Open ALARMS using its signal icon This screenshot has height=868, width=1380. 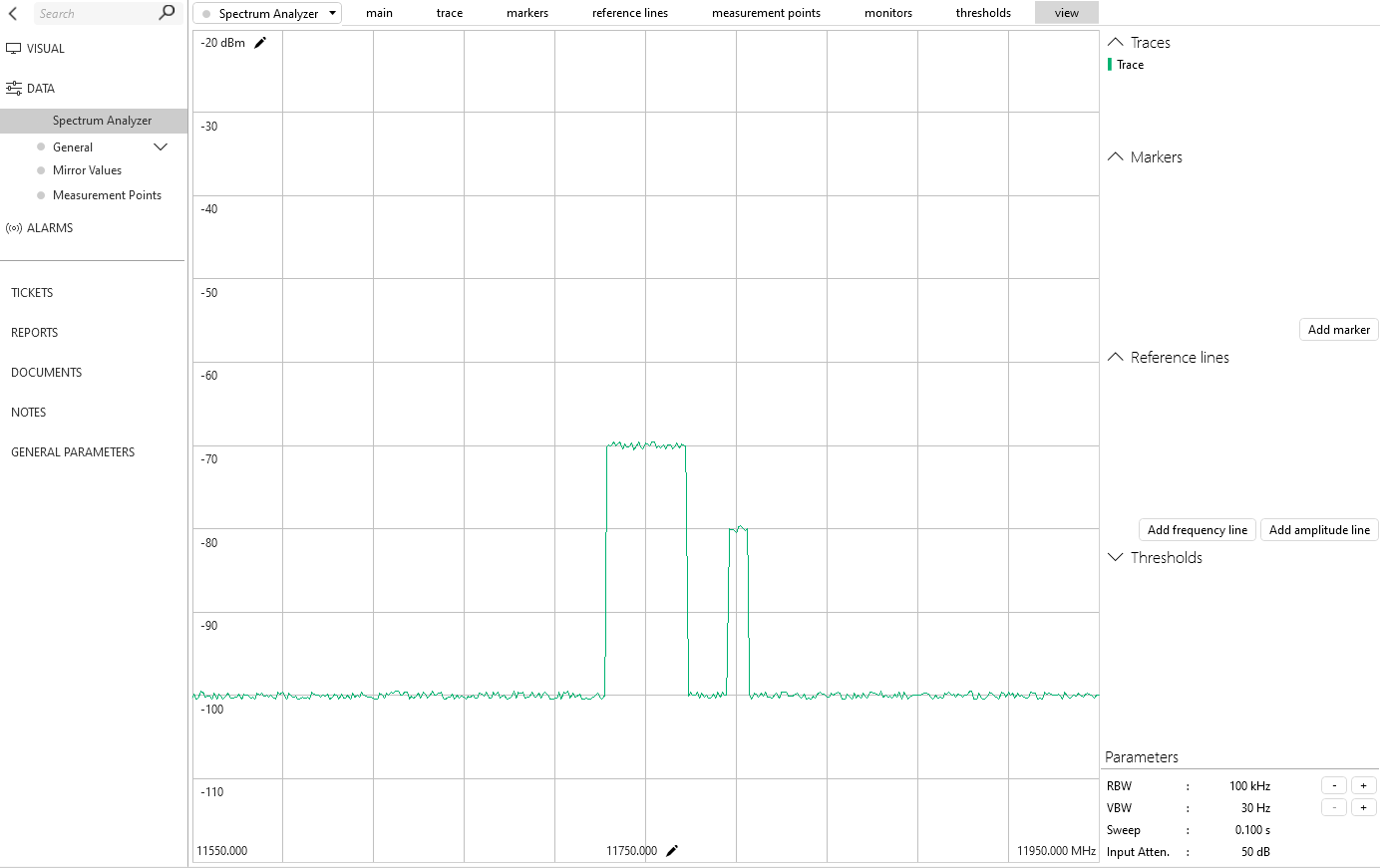14,227
